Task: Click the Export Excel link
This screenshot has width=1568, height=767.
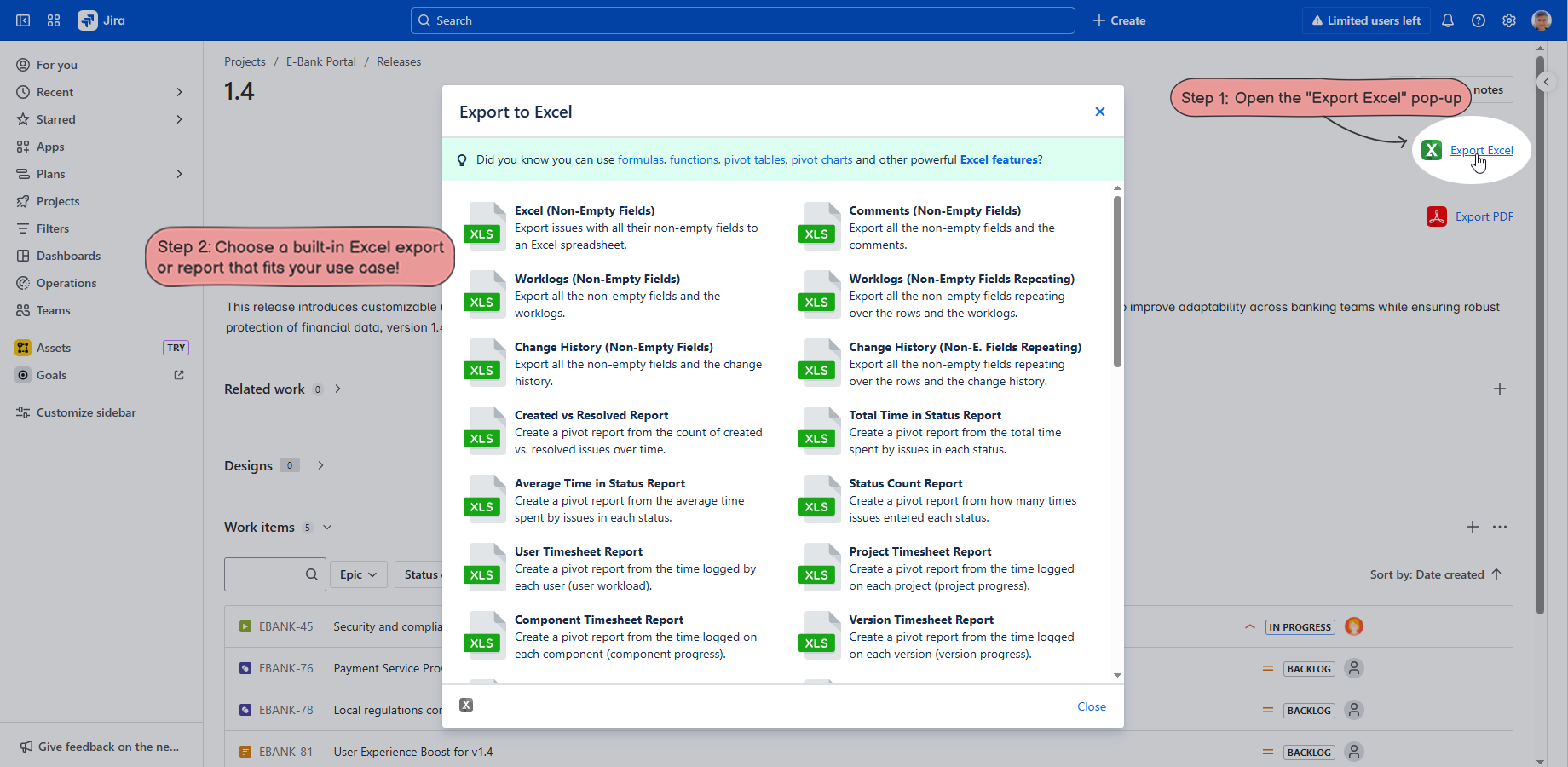Action: click(1482, 150)
